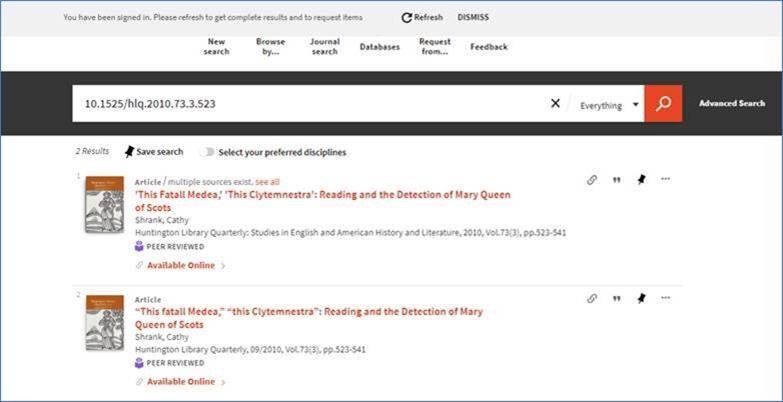Open second result title 'This fatall Medea'
The width and height of the screenshot is (783, 402).
(x=309, y=318)
